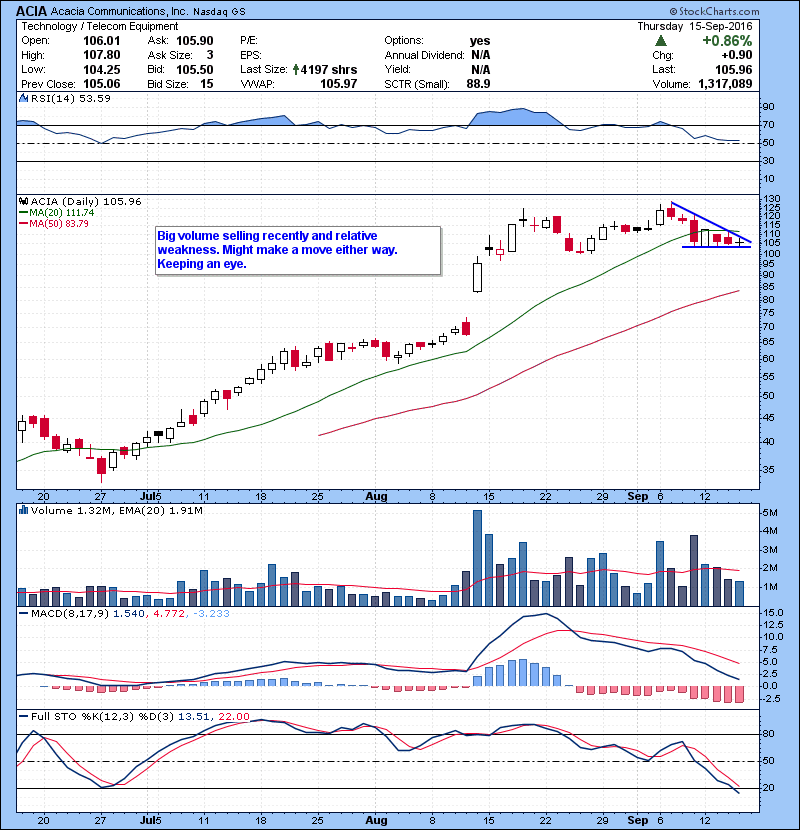
Task: Select the stochastic %D value 22.00
Action: (233, 717)
